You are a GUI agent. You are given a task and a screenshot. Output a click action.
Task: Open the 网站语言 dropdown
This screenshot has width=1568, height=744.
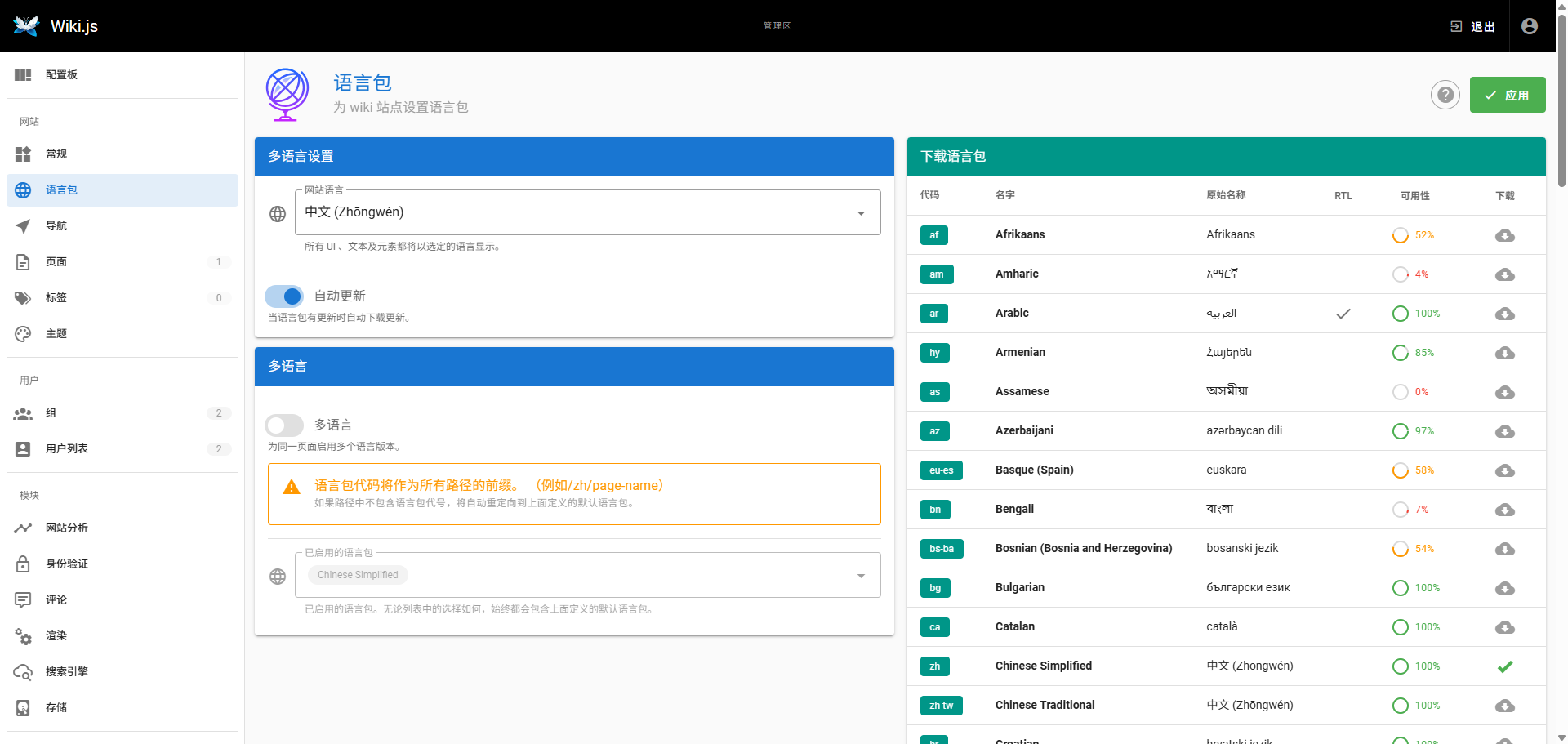(x=588, y=212)
